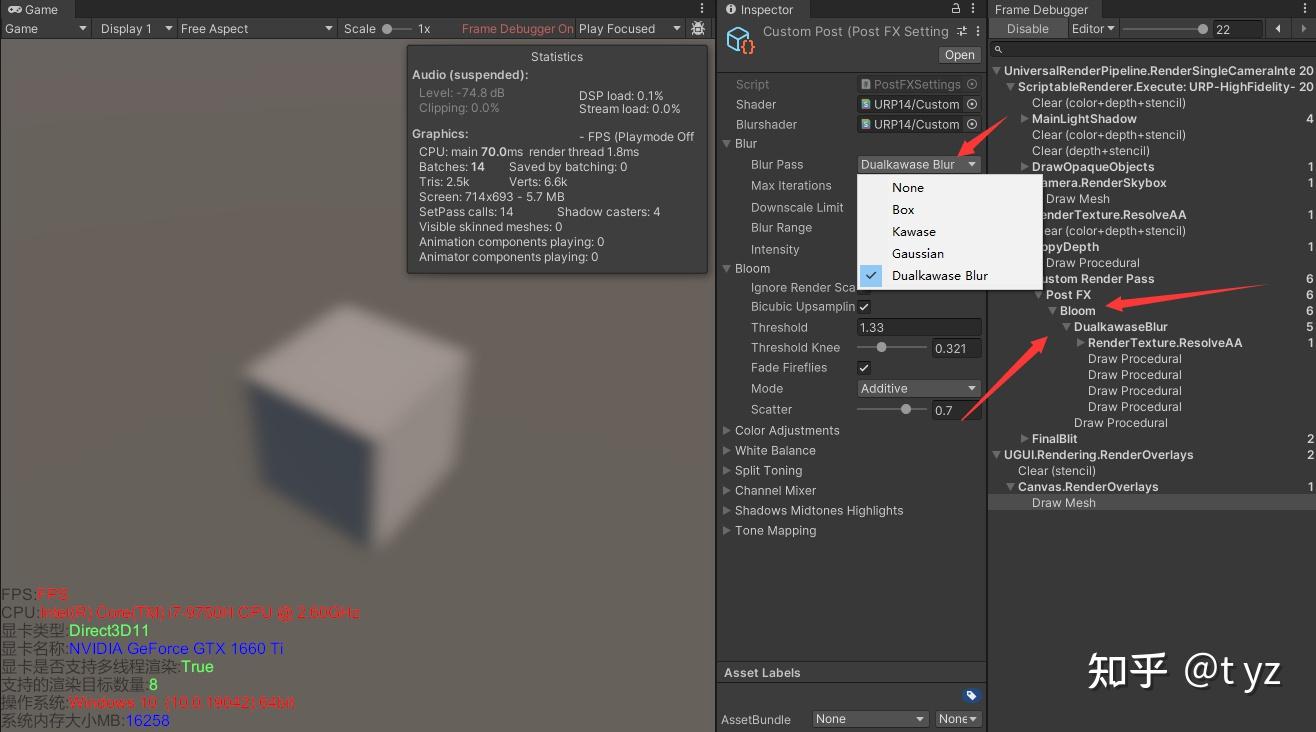Select the Post FX event in Frame Debugger
The width and height of the screenshot is (1316, 732).
(x=1069, y=295)
